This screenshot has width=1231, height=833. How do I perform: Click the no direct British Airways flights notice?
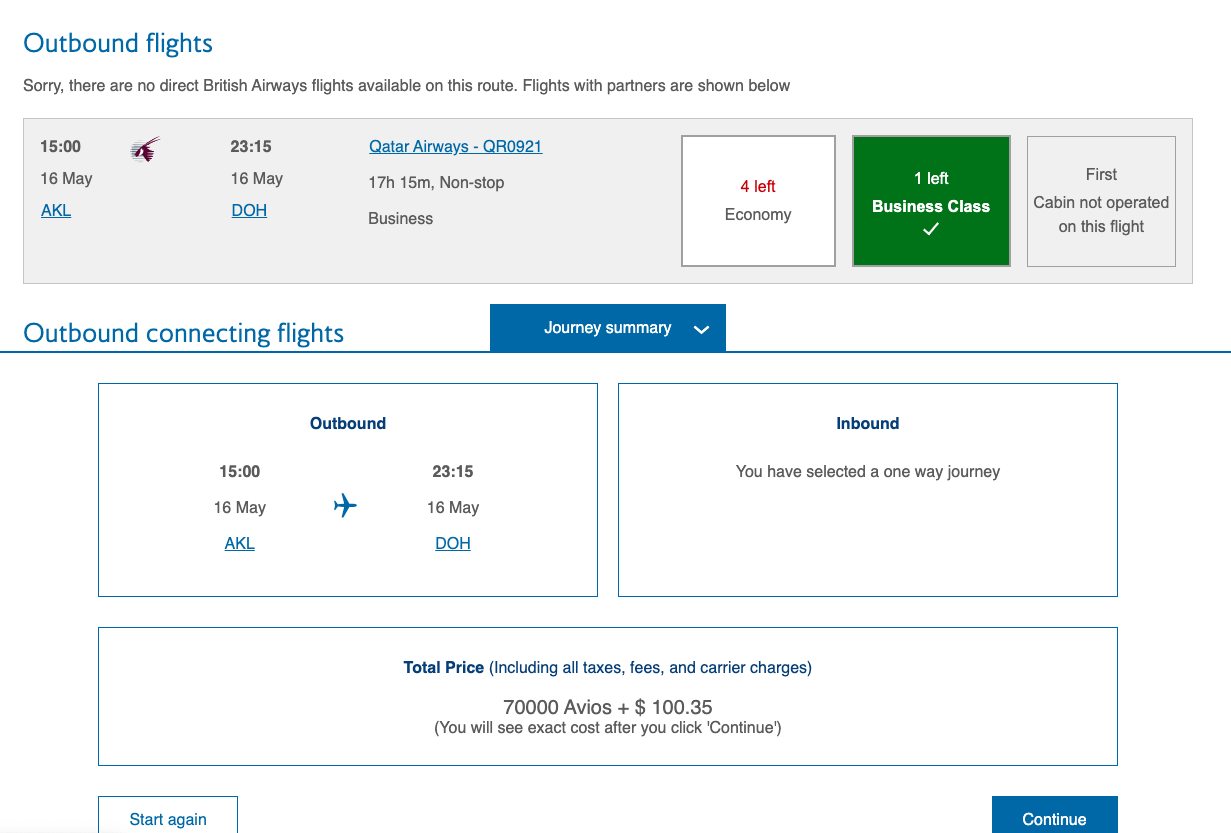click(x=407, y=85)
